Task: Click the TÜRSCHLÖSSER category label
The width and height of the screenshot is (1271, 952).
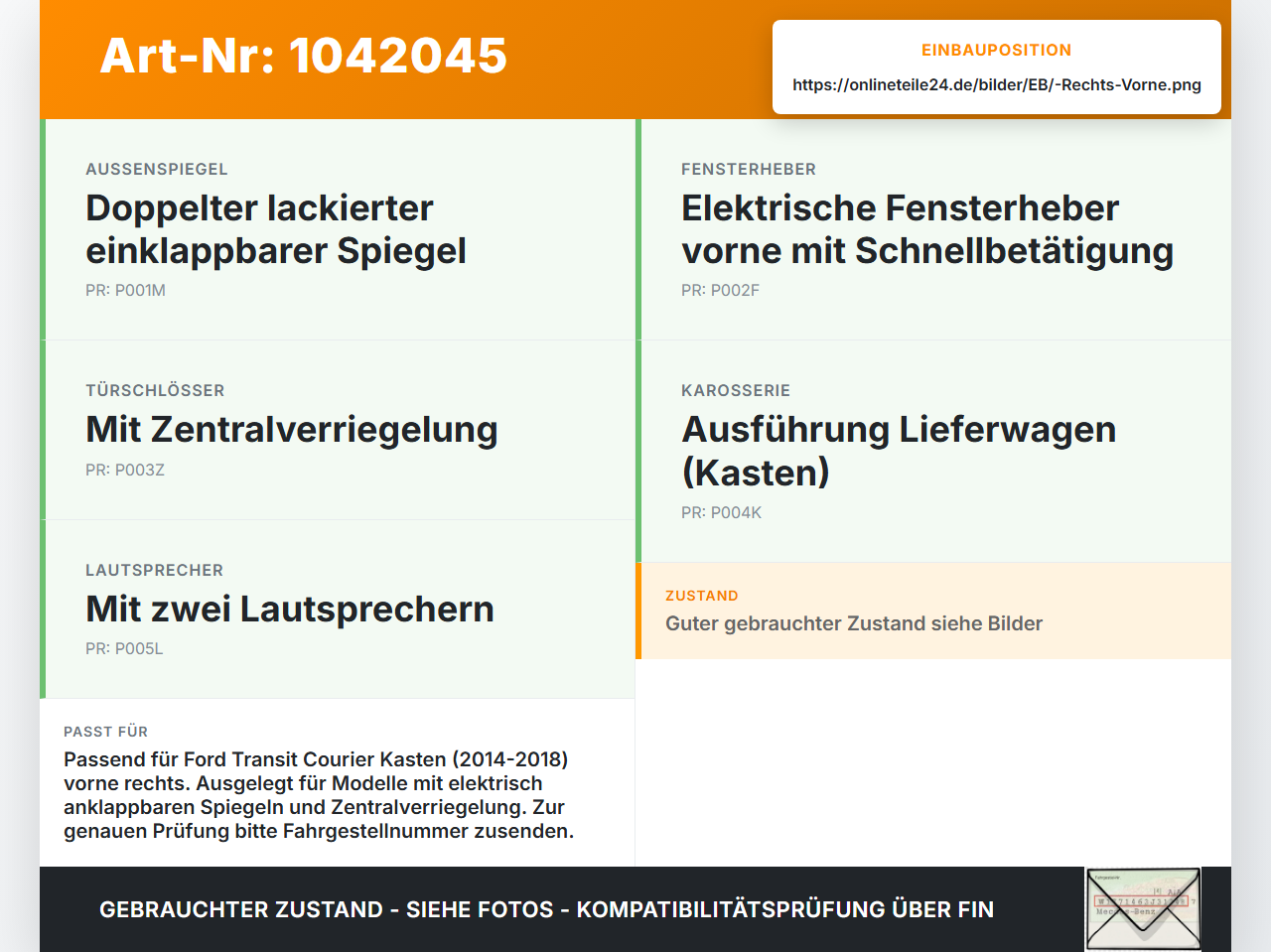Action: (155, 390)
